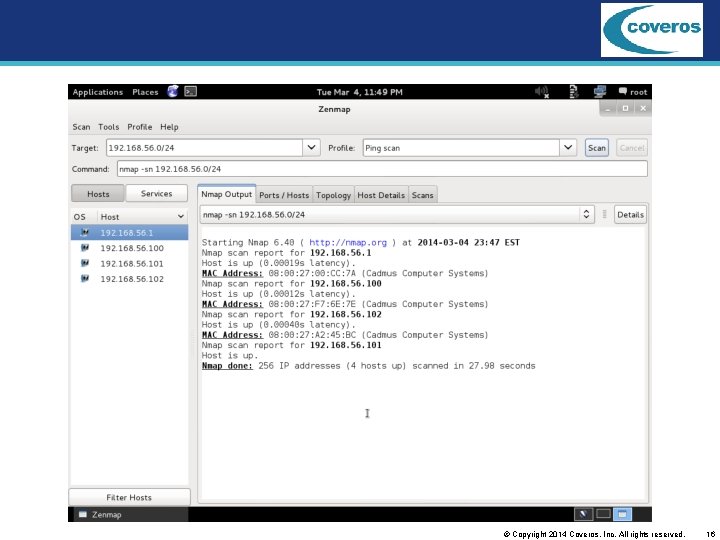Click OS icon for host 192.168.56.1
The image size is (720, 540).
pyautogui.click(x=84, y=232)
